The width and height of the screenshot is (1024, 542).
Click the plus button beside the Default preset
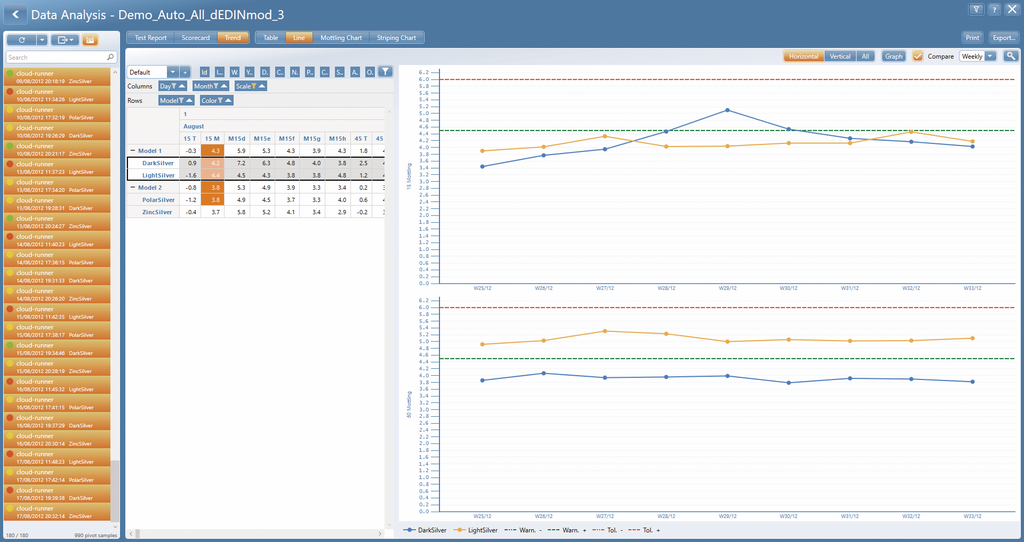point(185,72)
